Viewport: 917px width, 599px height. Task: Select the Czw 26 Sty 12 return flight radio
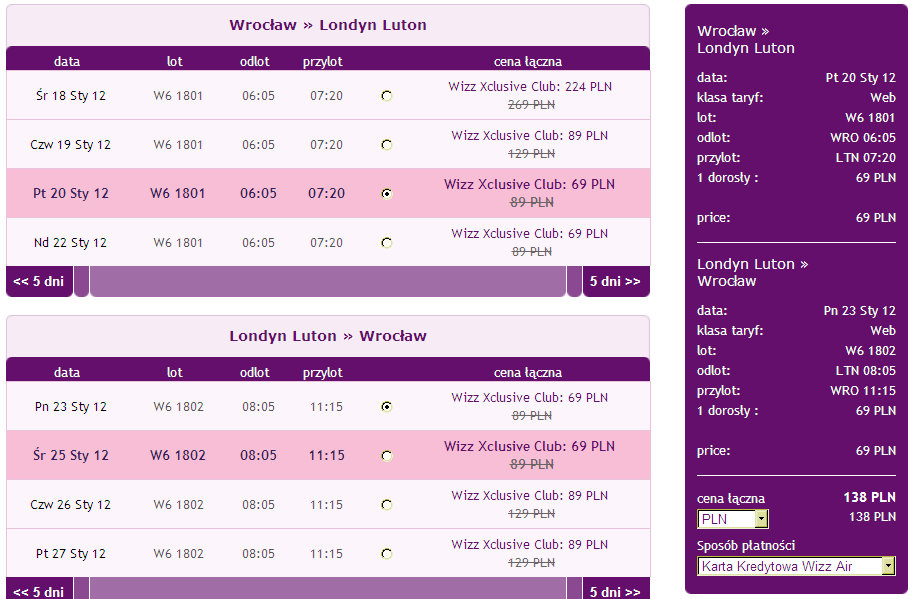click(x=387, y=505)
